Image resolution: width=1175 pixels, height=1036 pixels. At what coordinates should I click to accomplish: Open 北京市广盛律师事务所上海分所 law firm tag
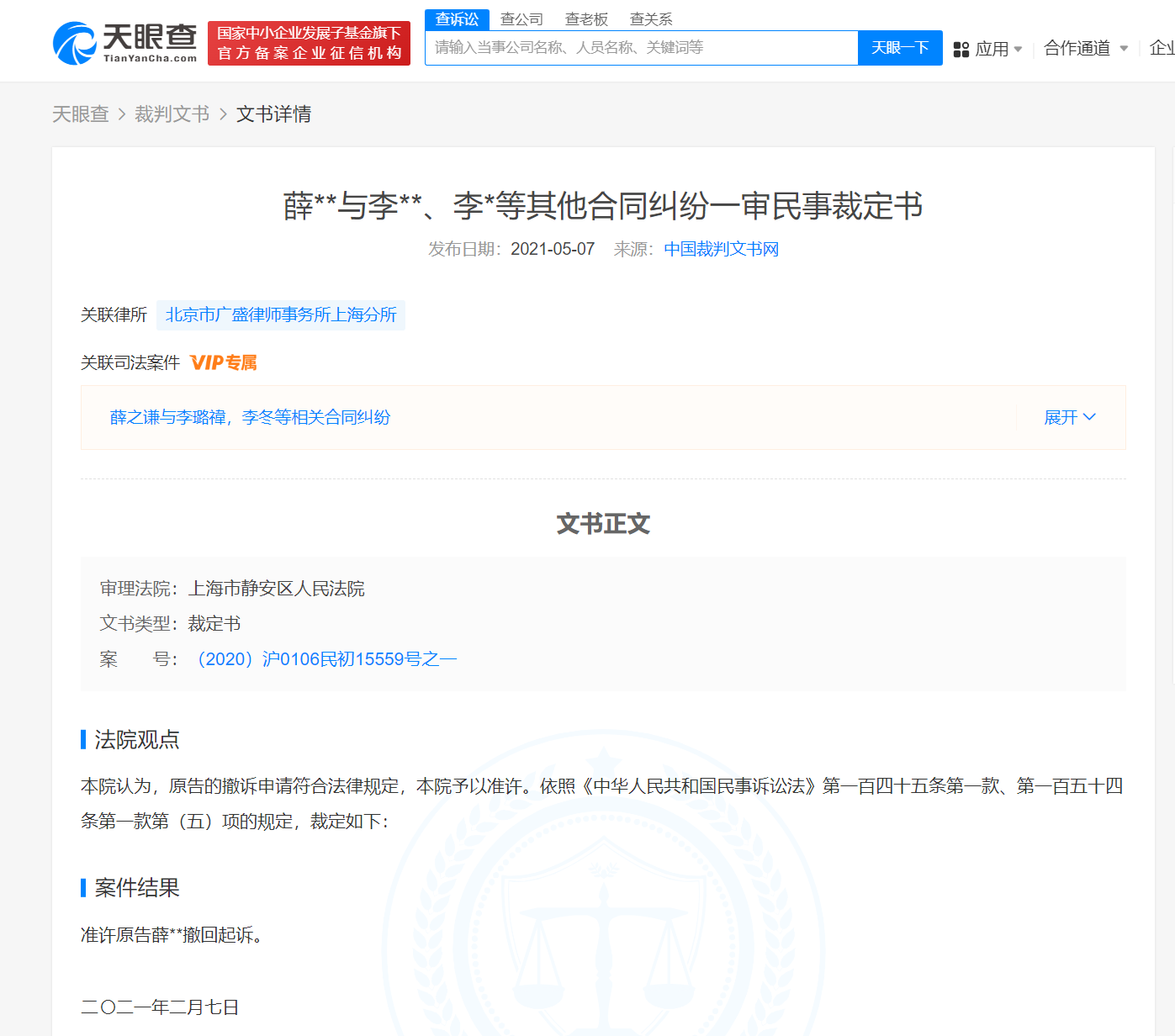[x=281, y=314]
